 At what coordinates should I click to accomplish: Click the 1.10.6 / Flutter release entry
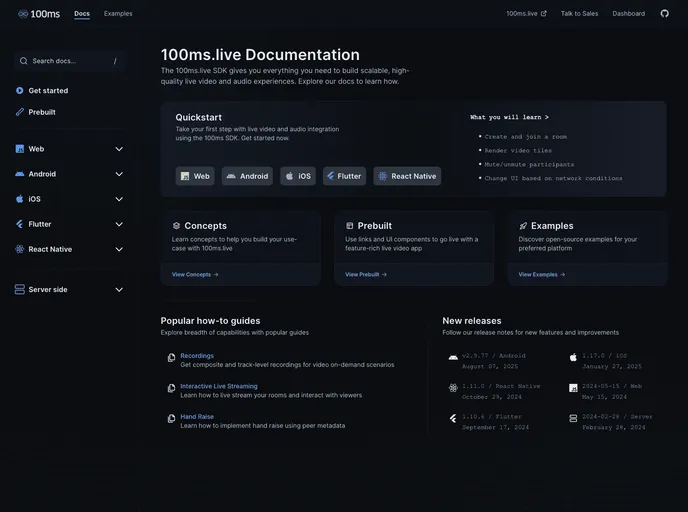click(x=495, y=422)
